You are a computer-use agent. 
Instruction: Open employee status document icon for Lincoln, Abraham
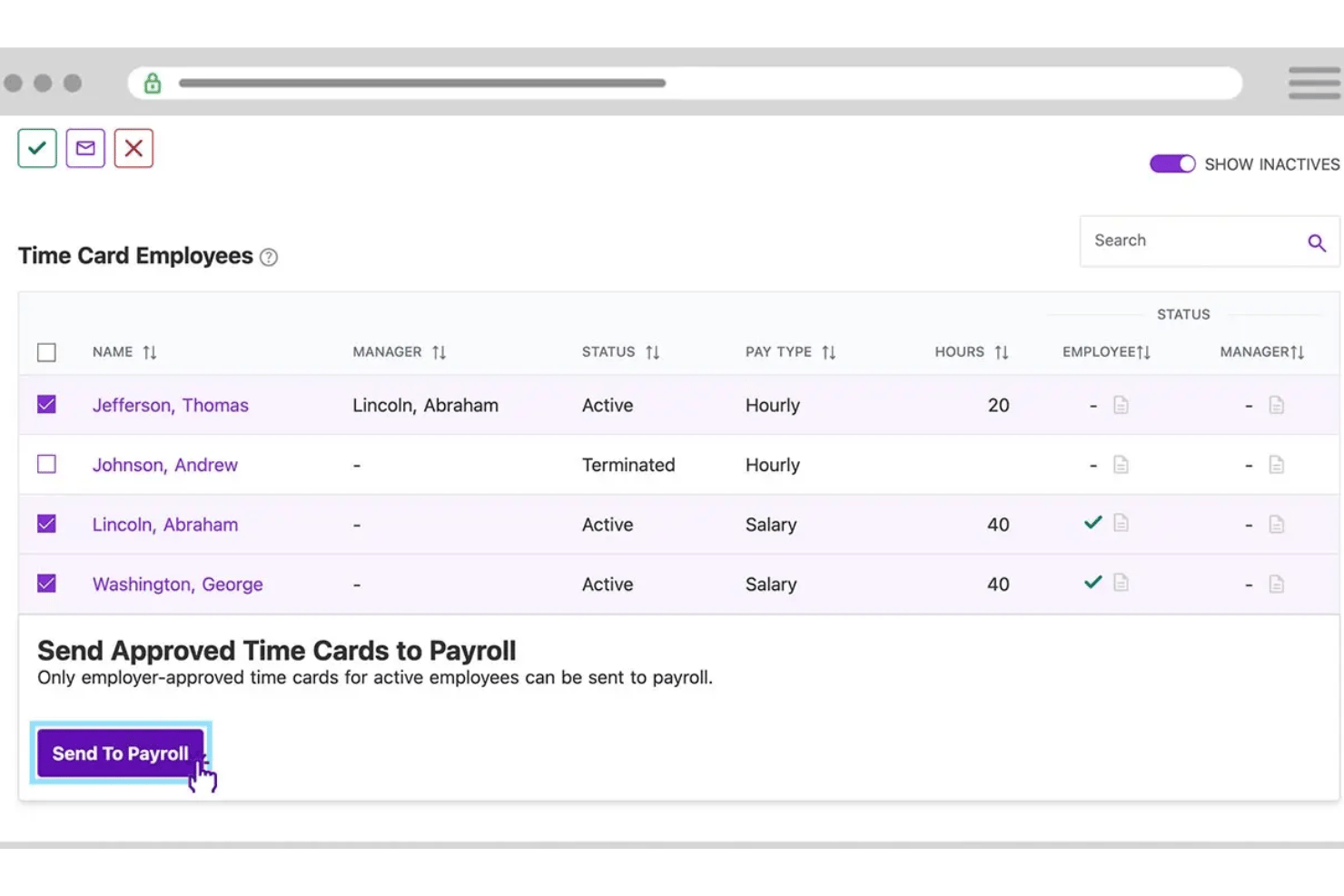pyautogui.click(x=1121, y=523)
